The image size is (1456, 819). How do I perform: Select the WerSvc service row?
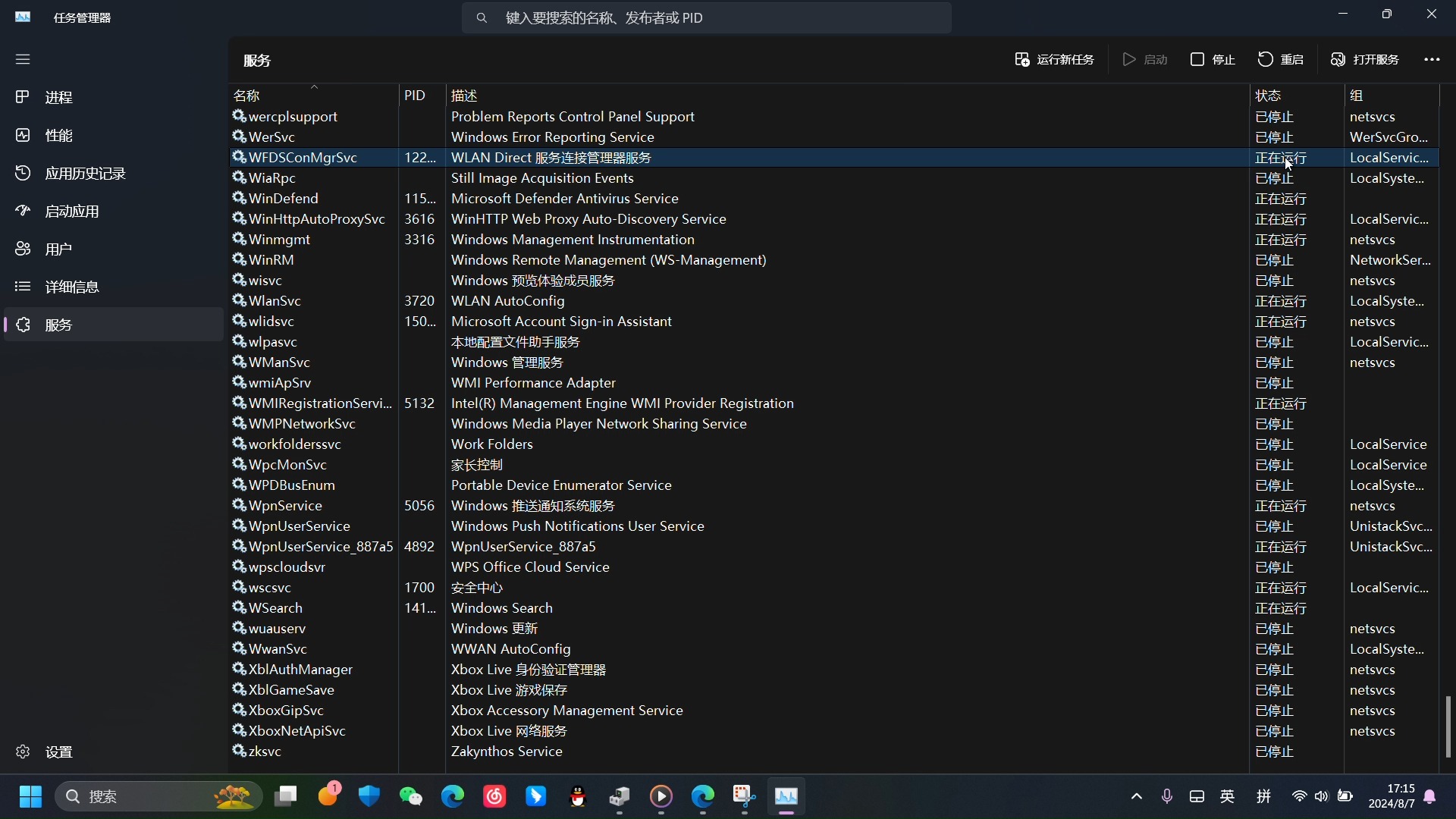[833, 137]
